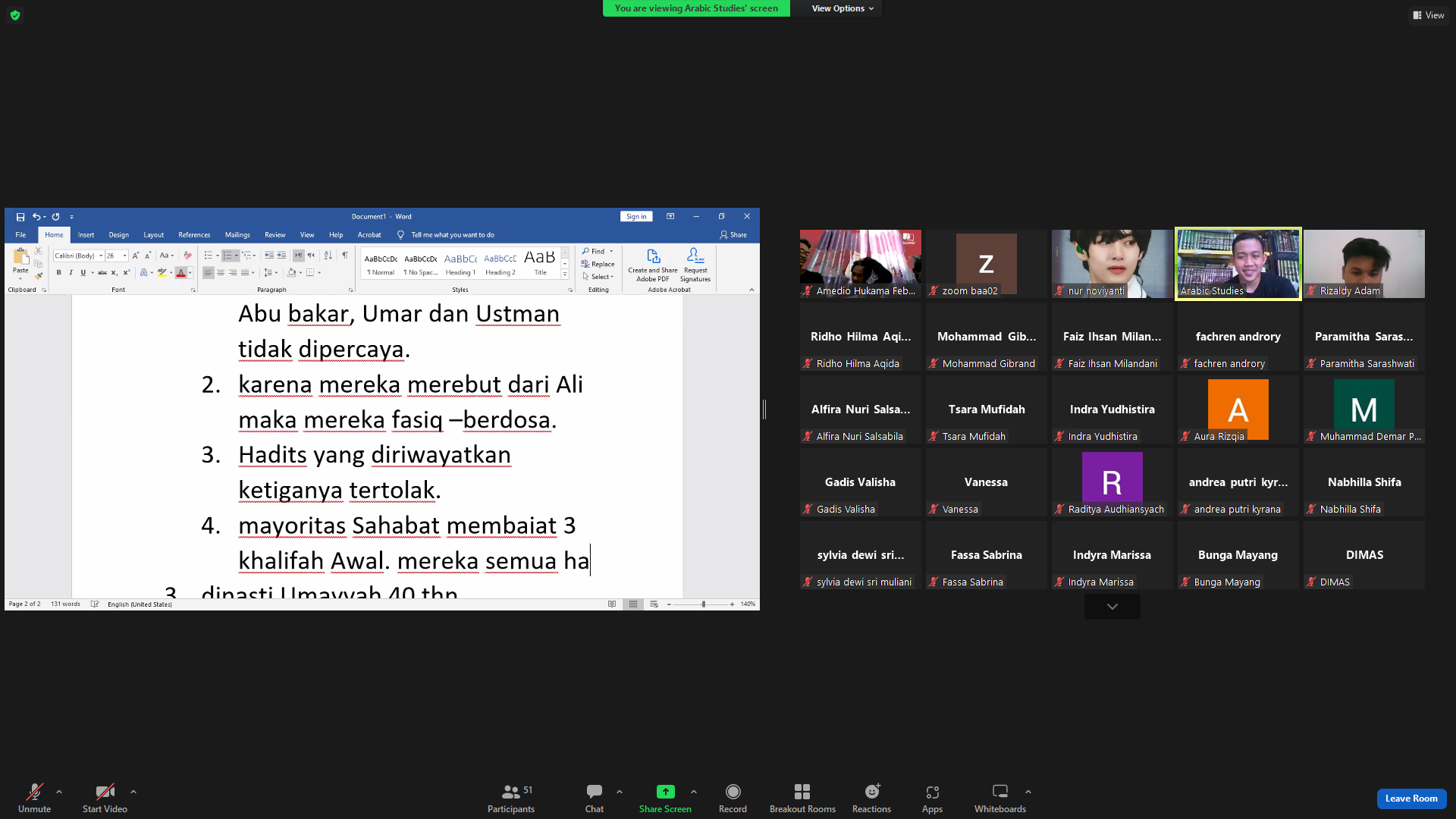Screen dimensions: 1456x819
Task: Toggle Bold formatting in the Font group
Action: [58, 273]
